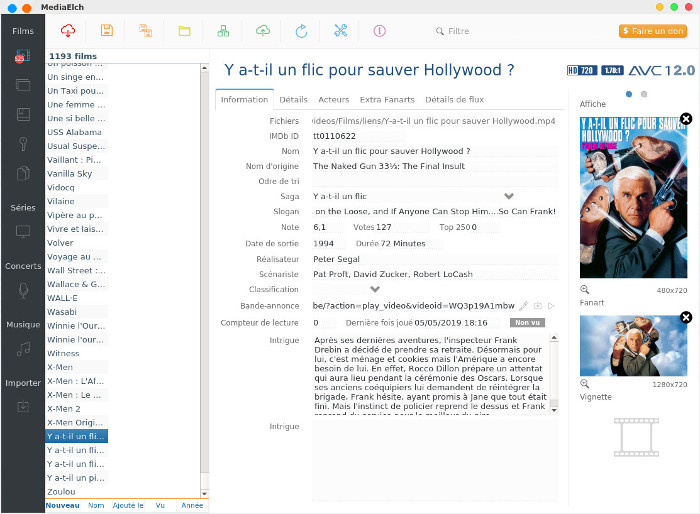This screenshot has height=514, width=700.
Task: Open the Concerts microphone icon
Action: [23, 291]
